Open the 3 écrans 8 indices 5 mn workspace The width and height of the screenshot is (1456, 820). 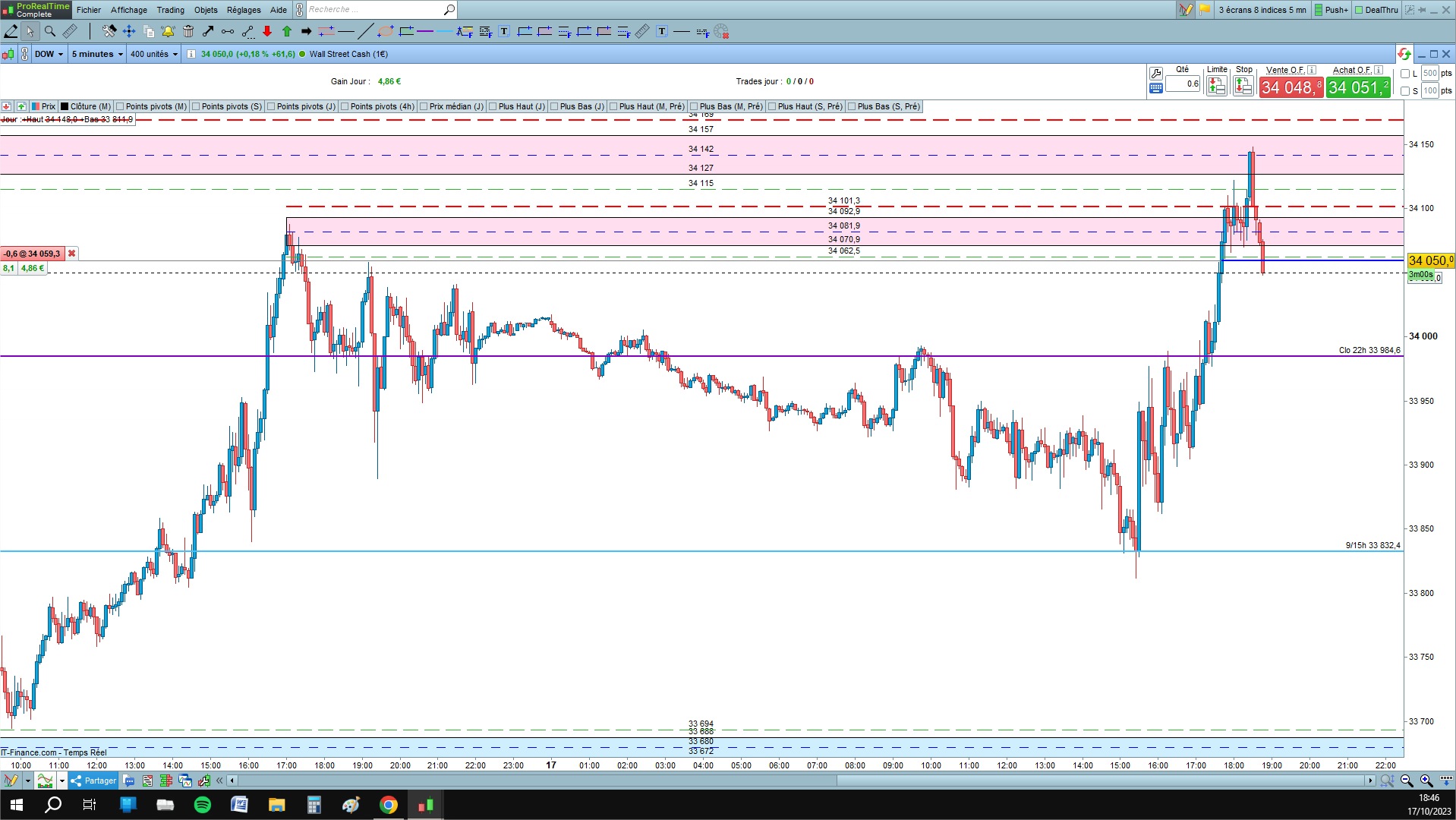[1262, 10]
